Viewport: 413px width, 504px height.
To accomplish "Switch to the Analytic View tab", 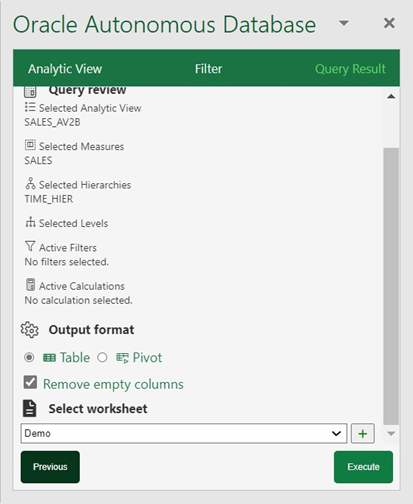I will (x=65, y=69).
